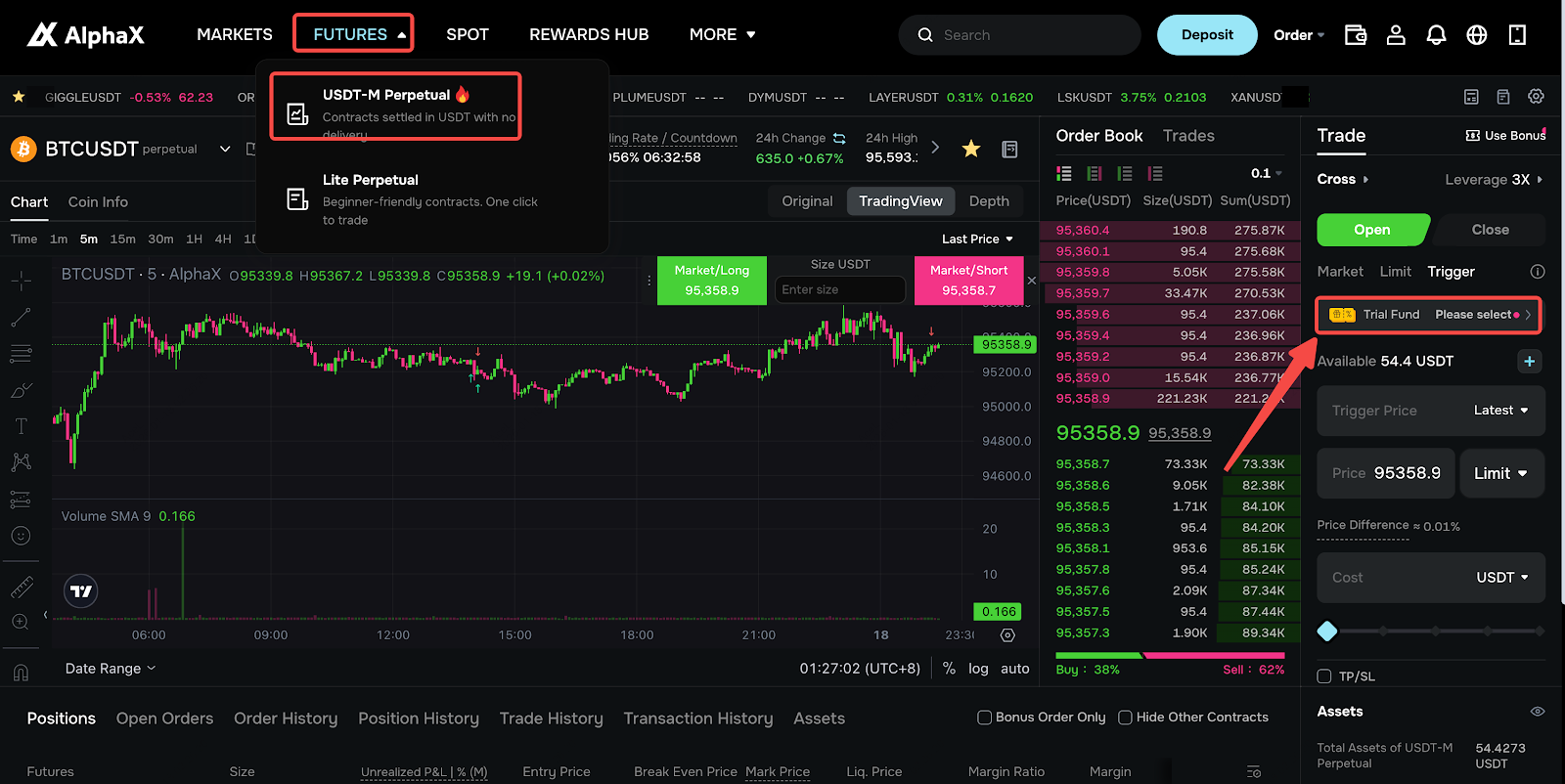Image resolution: width=1565 pixels, height=784 pixels.
Task: Check Hide Other Contracts
Action: 1125,718
